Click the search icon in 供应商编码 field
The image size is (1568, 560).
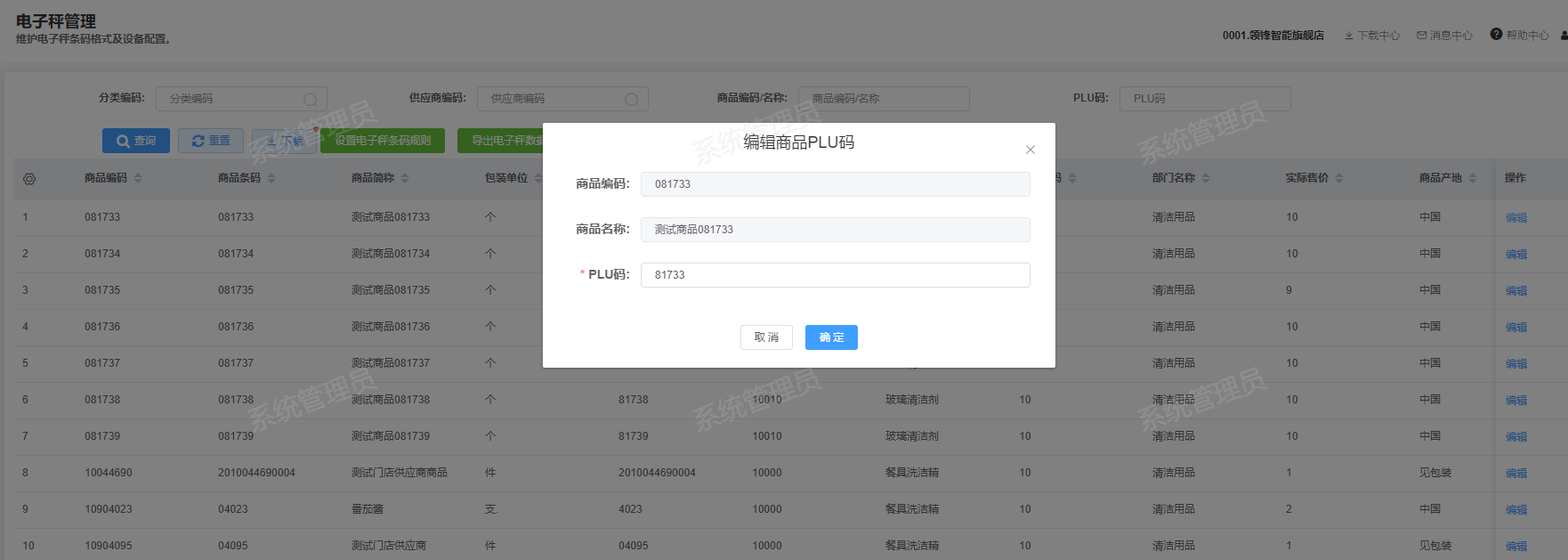pos(632,100)
